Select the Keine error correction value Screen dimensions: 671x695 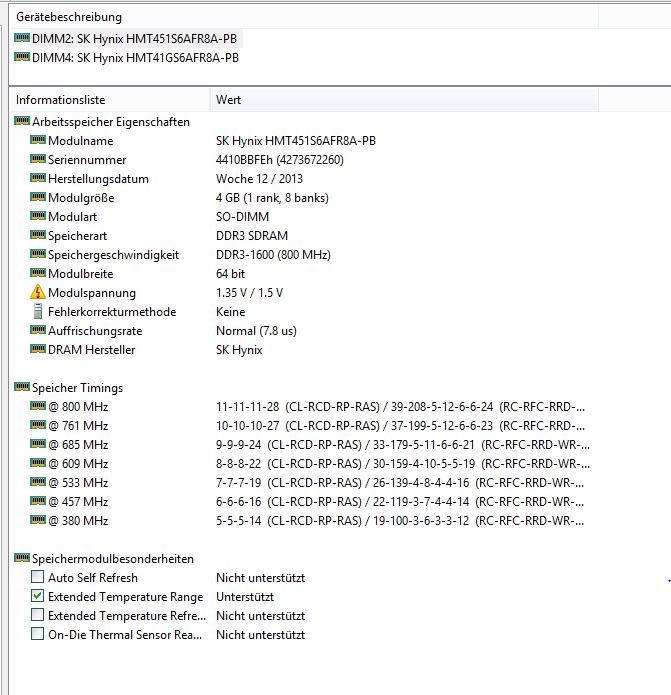230,312
